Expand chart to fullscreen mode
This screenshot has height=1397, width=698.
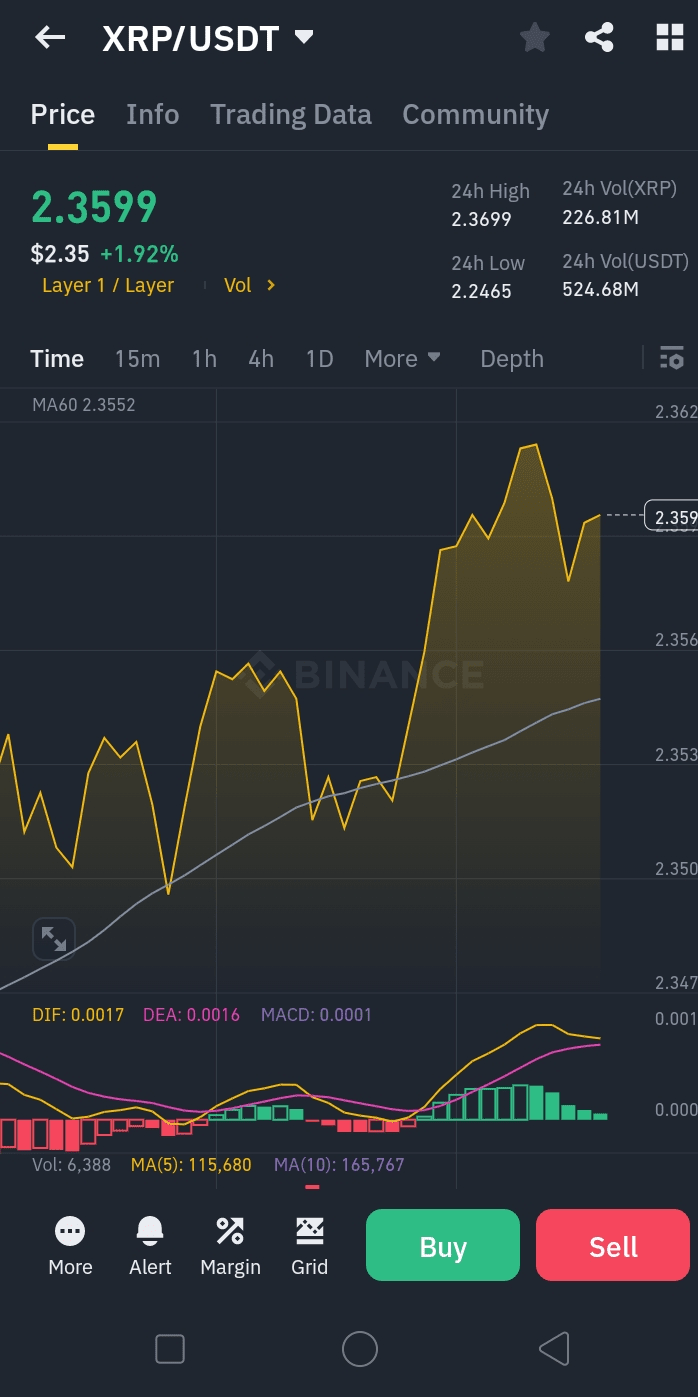tap(53, 938)
